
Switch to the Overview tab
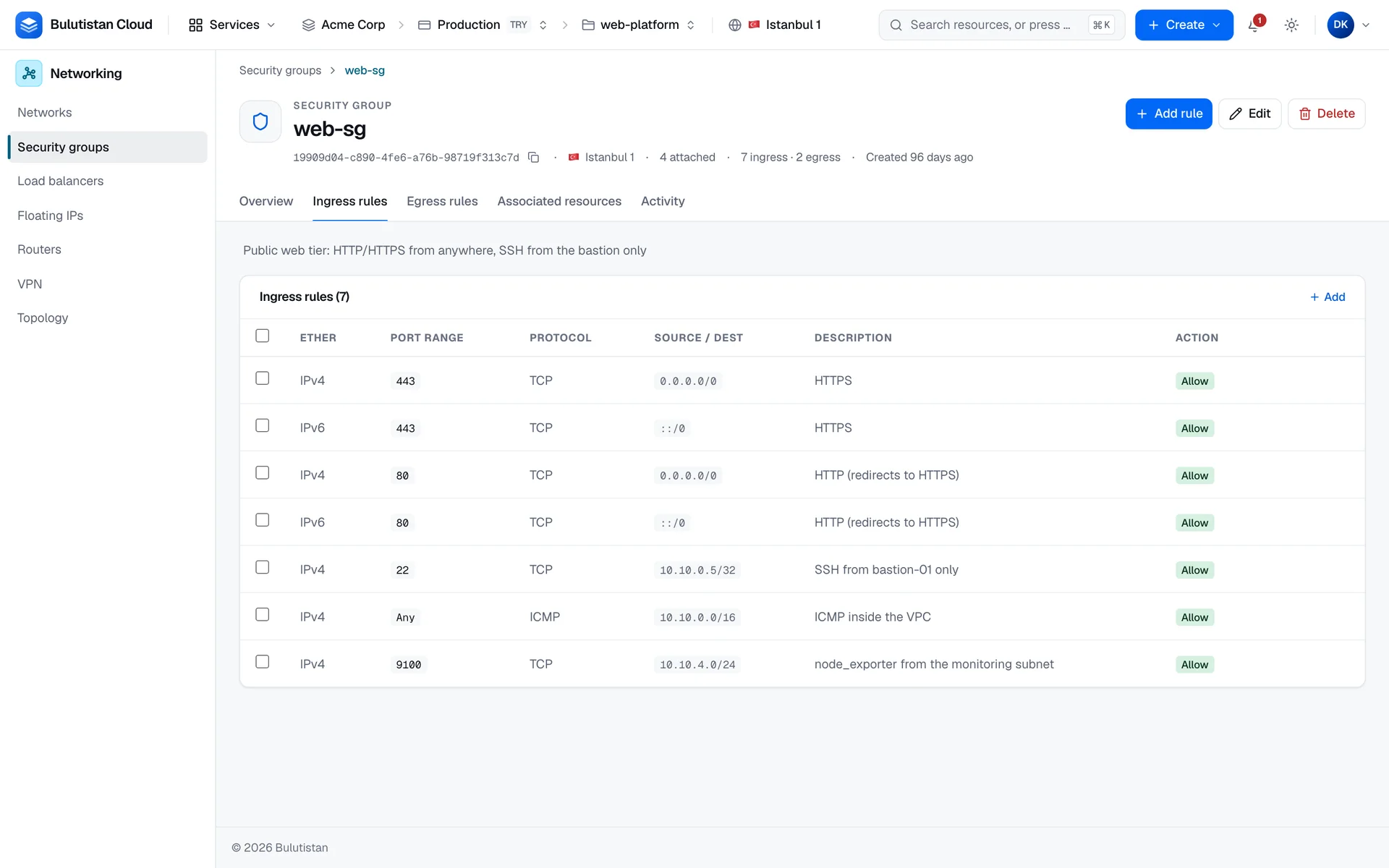click(x=266, y=201)
